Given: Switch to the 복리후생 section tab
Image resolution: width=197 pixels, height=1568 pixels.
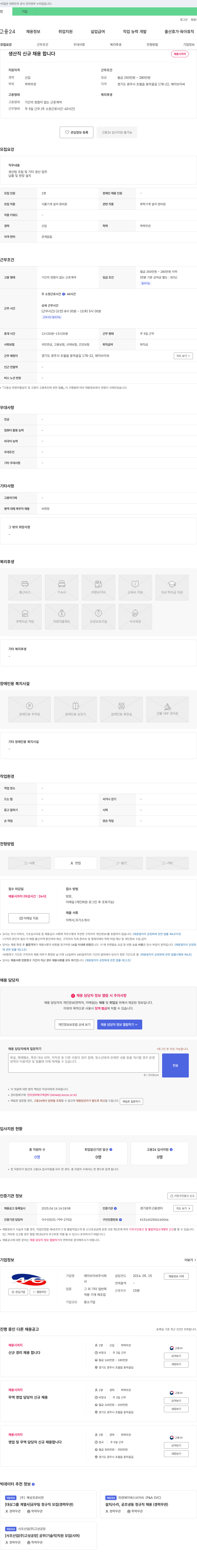Looking at the screenshot, I should click(116, 45).
